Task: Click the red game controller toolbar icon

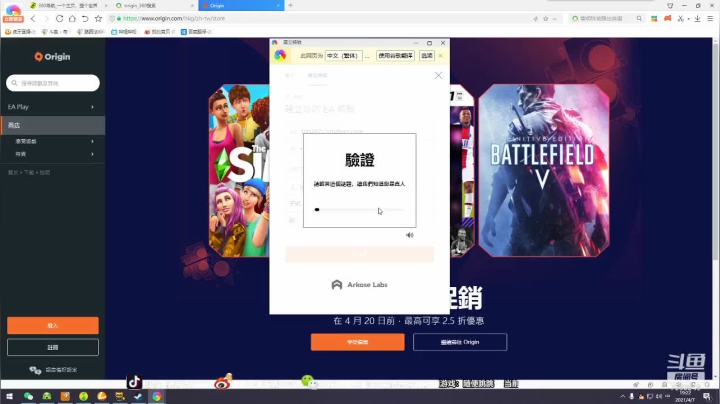Action: click(668, 18)
